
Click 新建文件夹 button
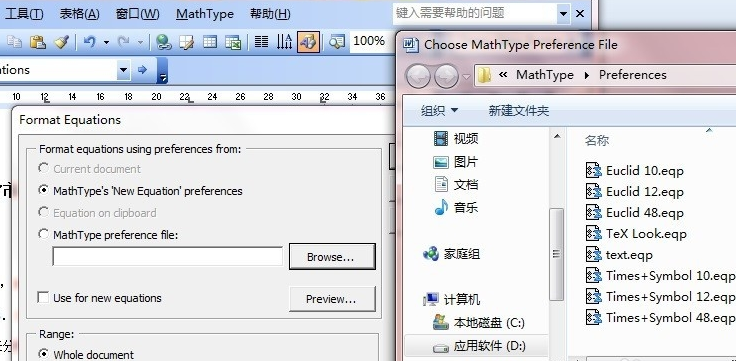(x=519, y=111)
